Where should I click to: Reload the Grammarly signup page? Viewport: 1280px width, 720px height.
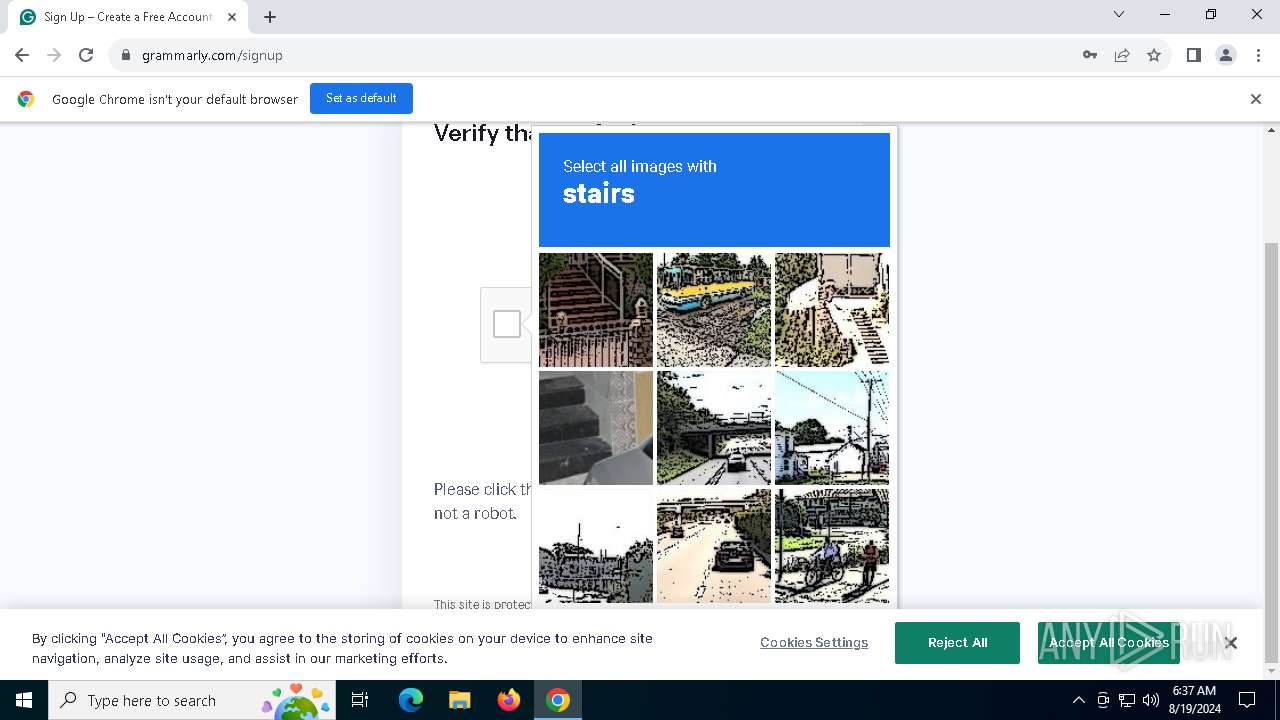86,55
